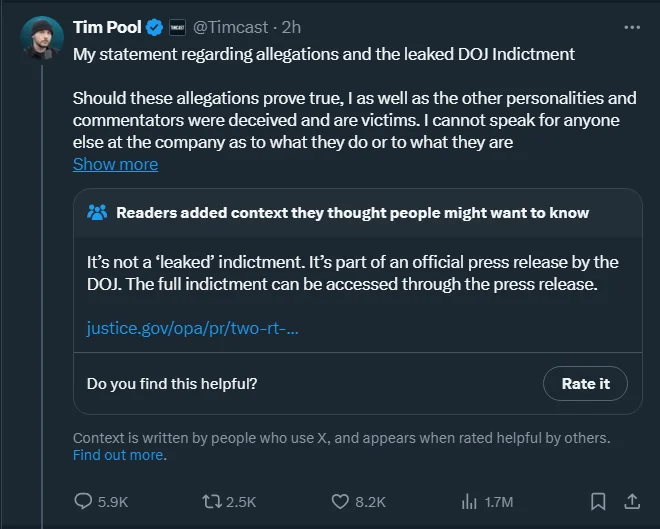Expand the post with Show more

click(115, 164)
